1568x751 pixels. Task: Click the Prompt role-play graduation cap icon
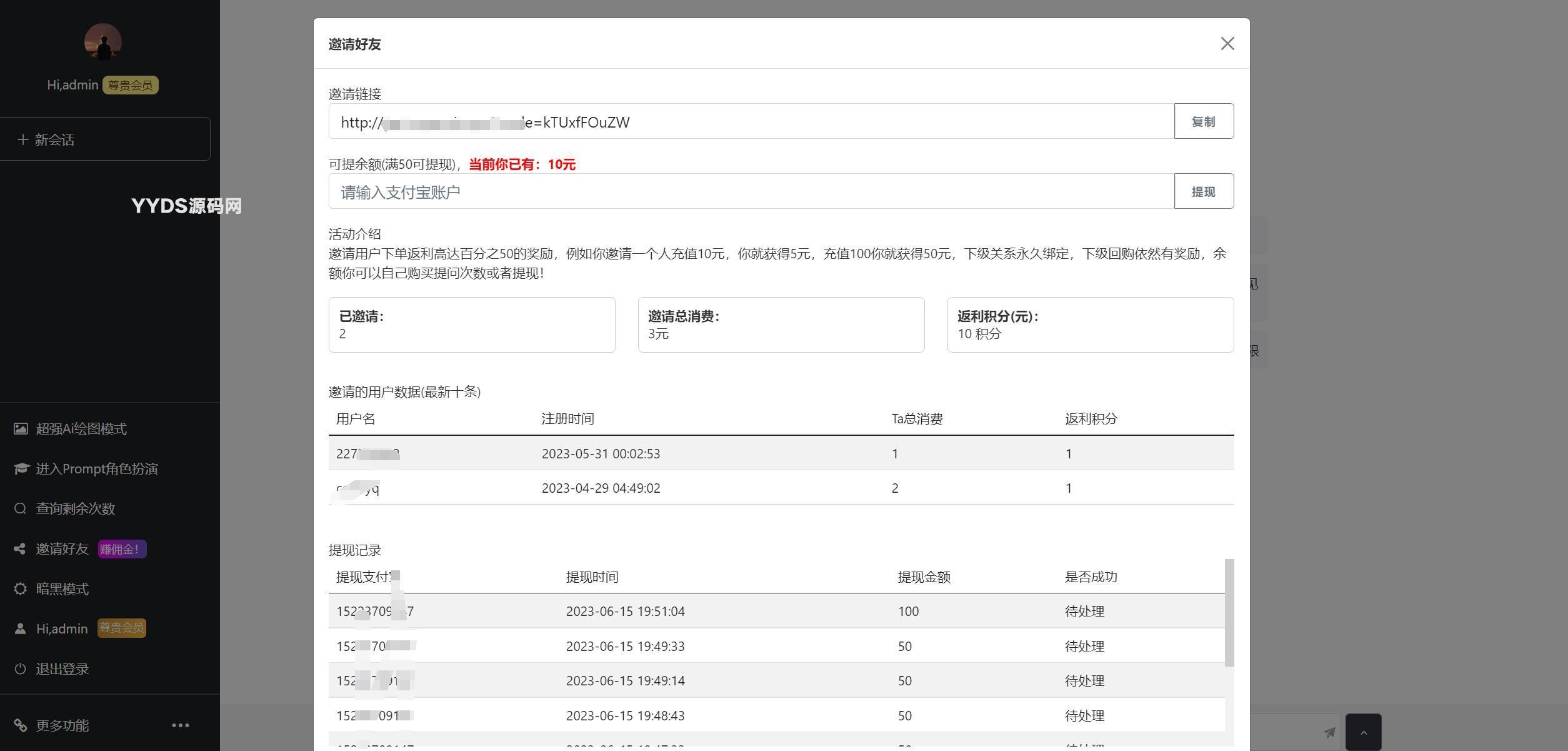click(21, 468)
